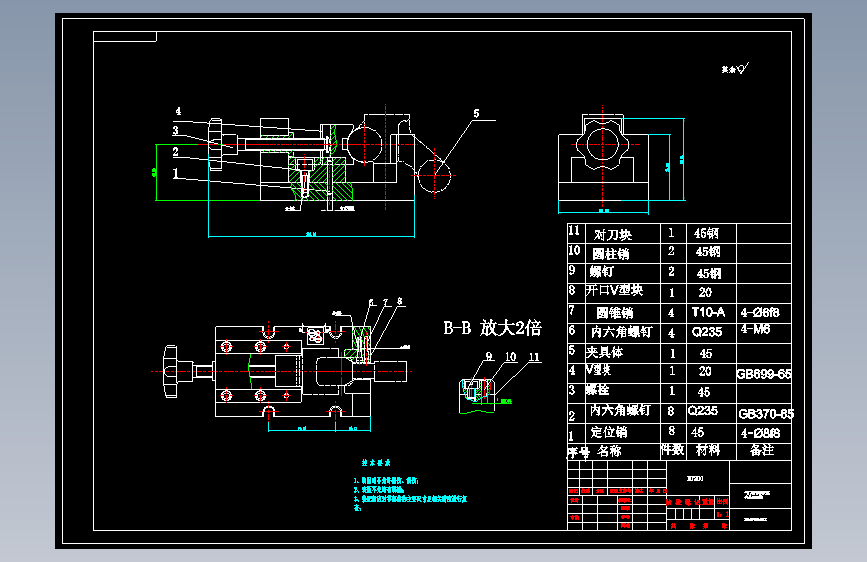Click callout number 5 above the side view
Viewport: 867px width, 562px height.
pos(476,113)
